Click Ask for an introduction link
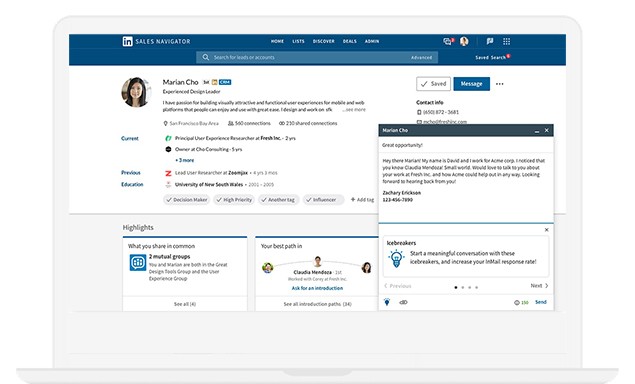Image resolution: width=635 pixels, height=384 pixels. [x=317, y=288]
